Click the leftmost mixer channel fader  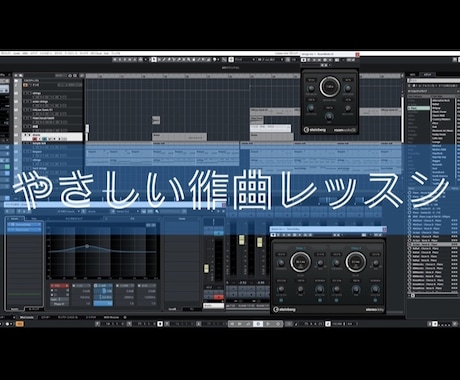206,268
